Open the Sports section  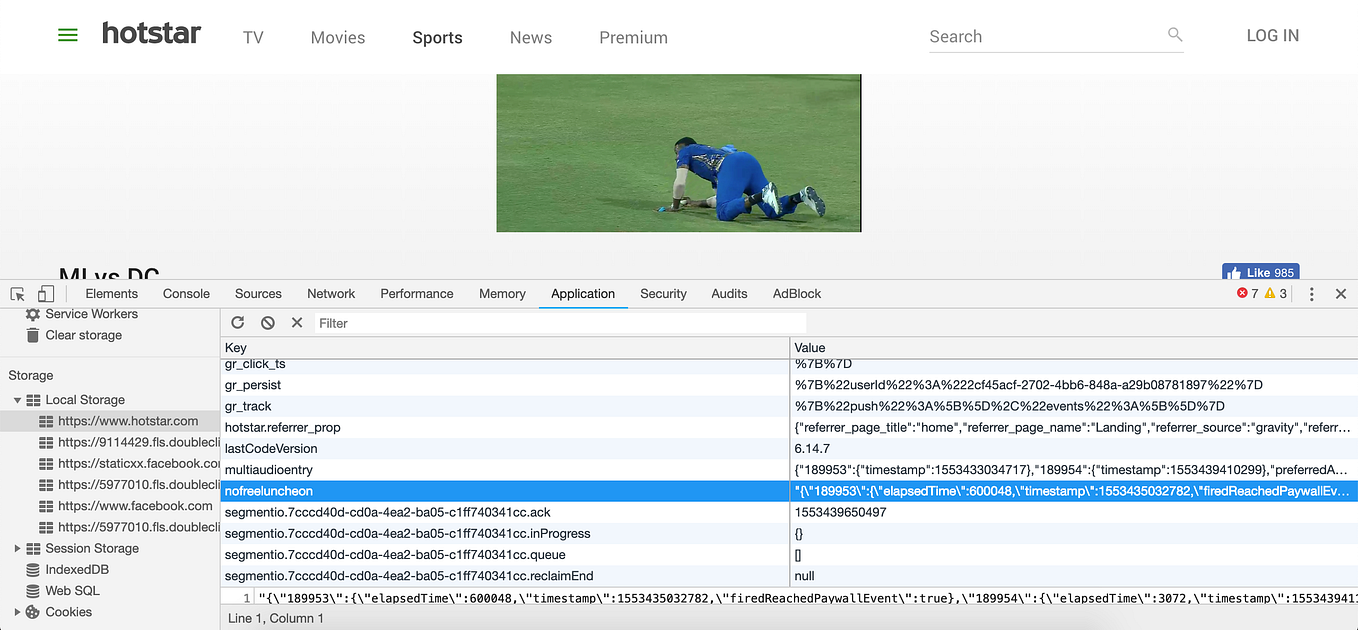437,38
